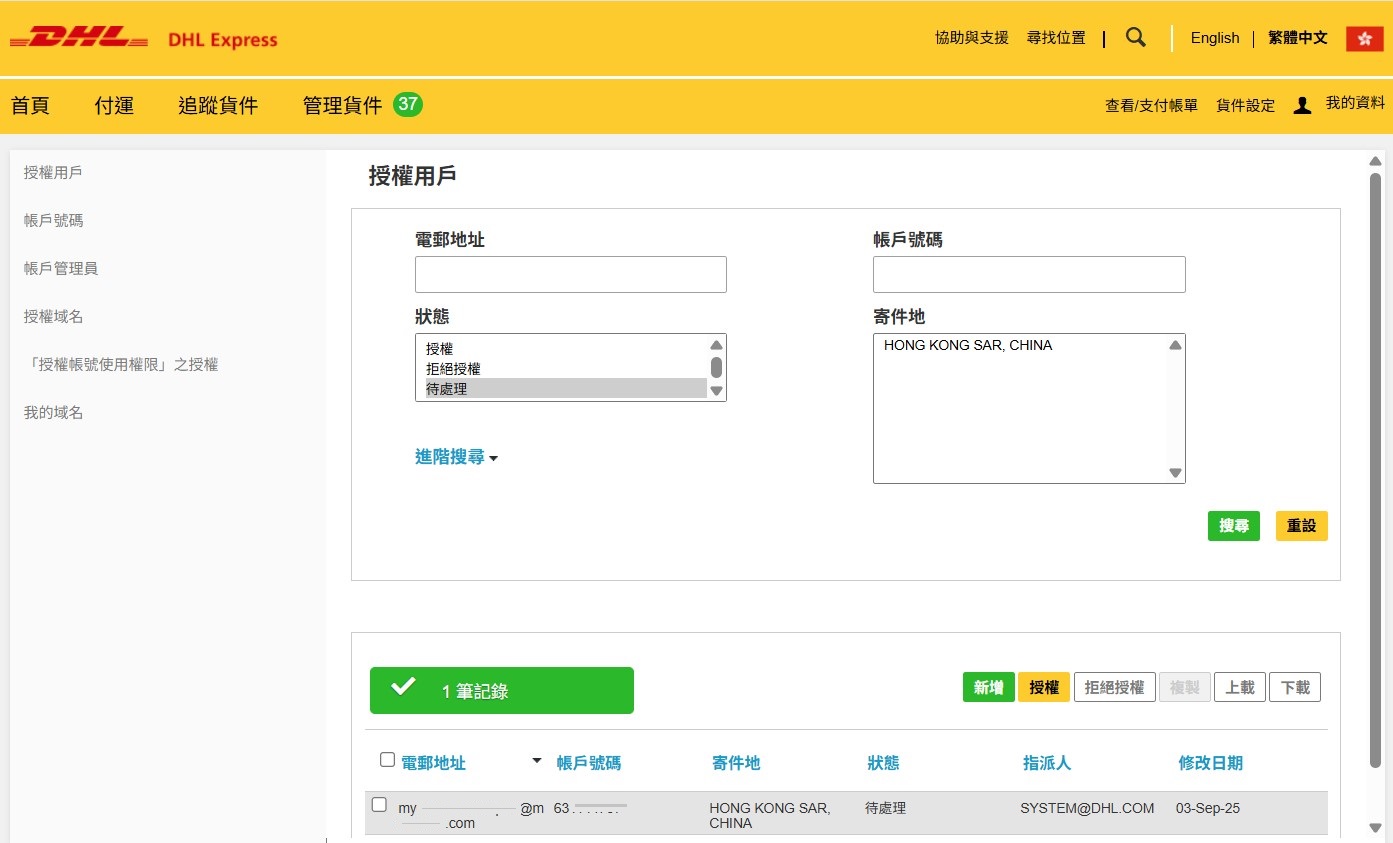This screenshot has width=1393, height=843.
Task: Open 我的資料 my profile
Action: click(1355, 103)
